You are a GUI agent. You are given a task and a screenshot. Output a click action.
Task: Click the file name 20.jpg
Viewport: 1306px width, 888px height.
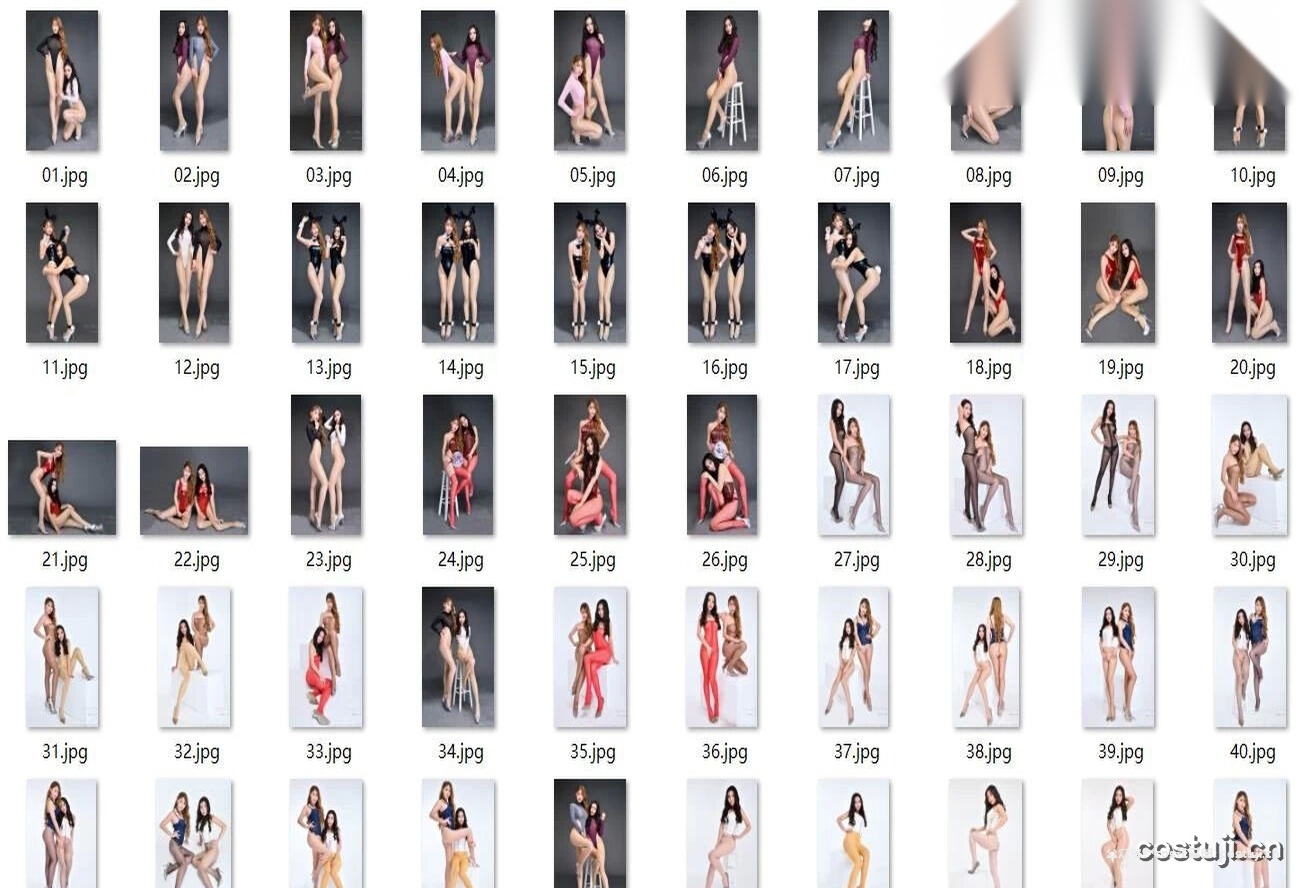tap(1253, 368)
